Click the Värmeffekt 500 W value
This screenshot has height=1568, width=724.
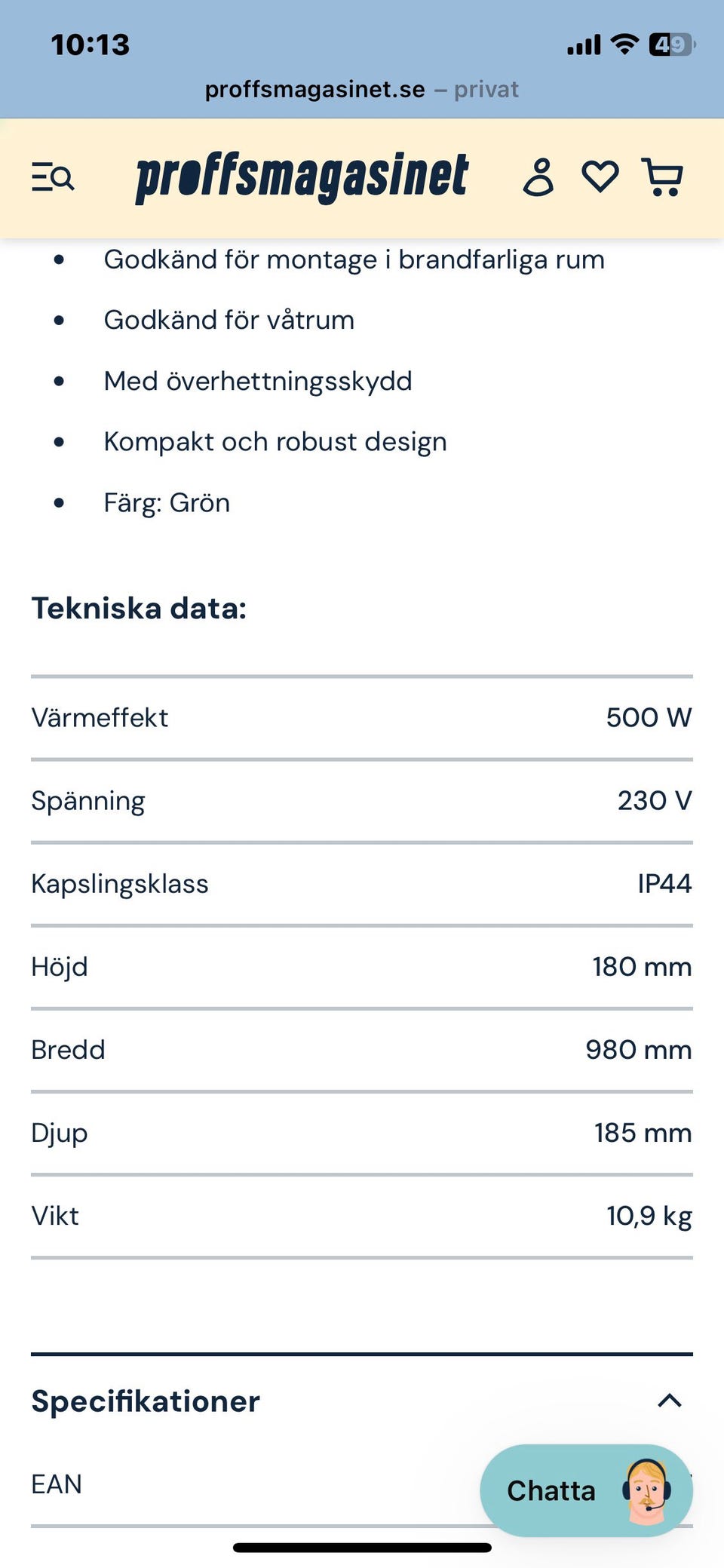point(649,718)
